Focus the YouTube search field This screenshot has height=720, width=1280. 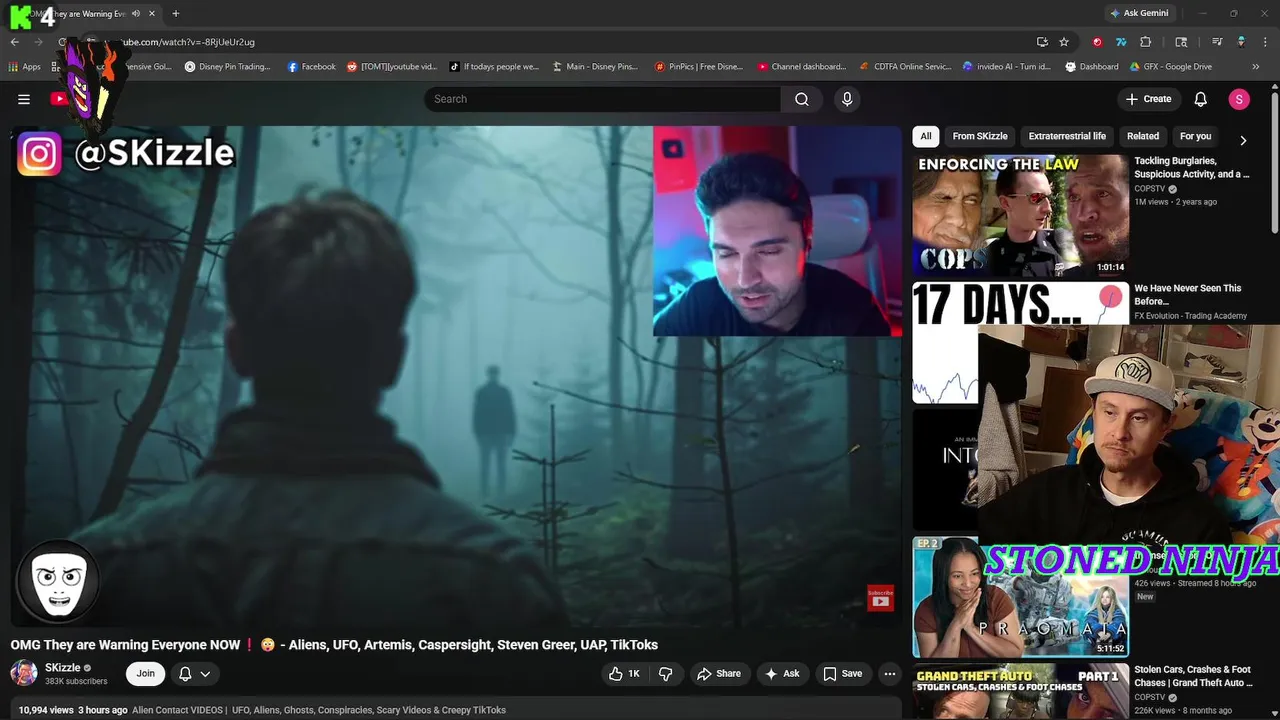603,99
